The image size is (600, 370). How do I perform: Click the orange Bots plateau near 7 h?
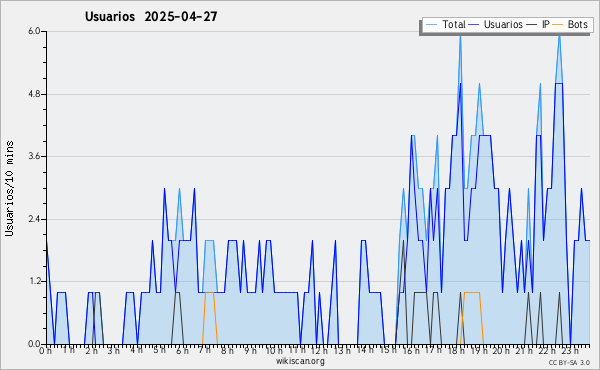coord(210,292)
